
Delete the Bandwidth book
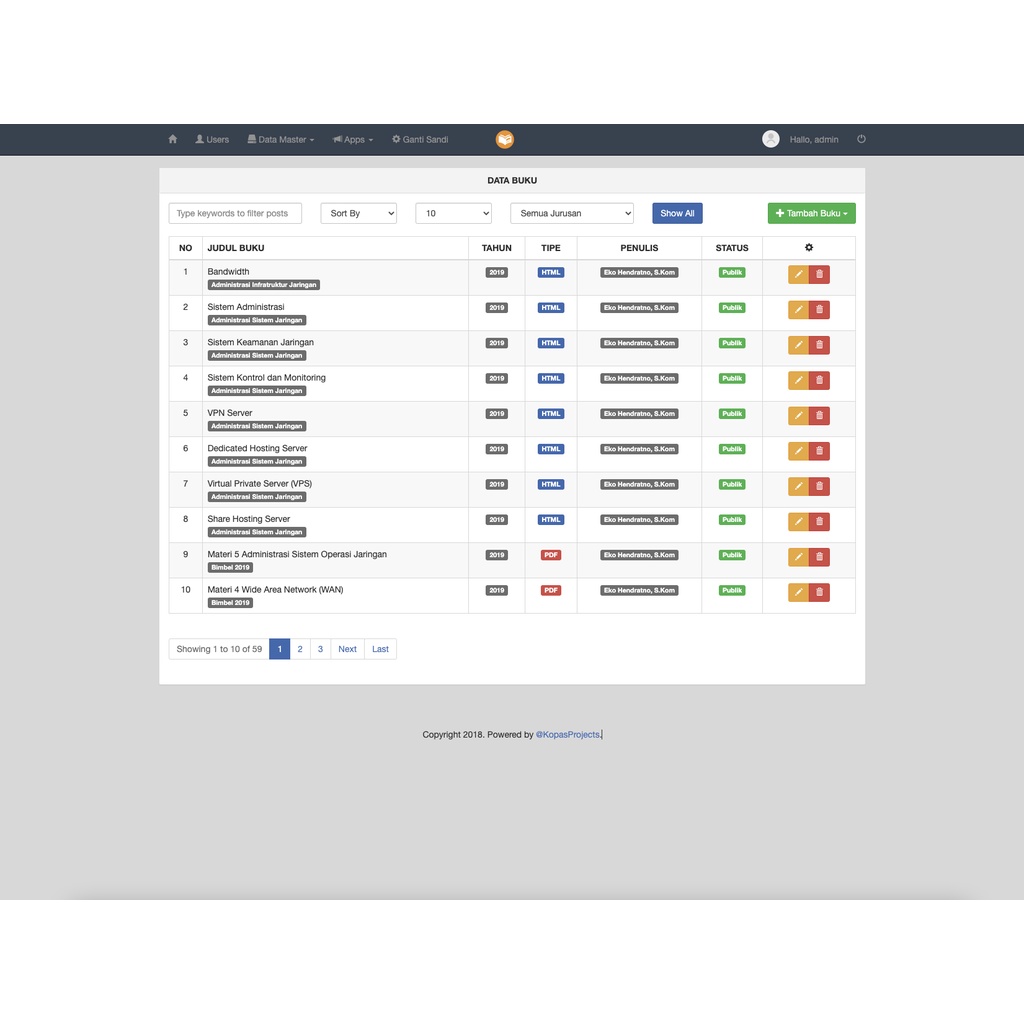point(819,274)
